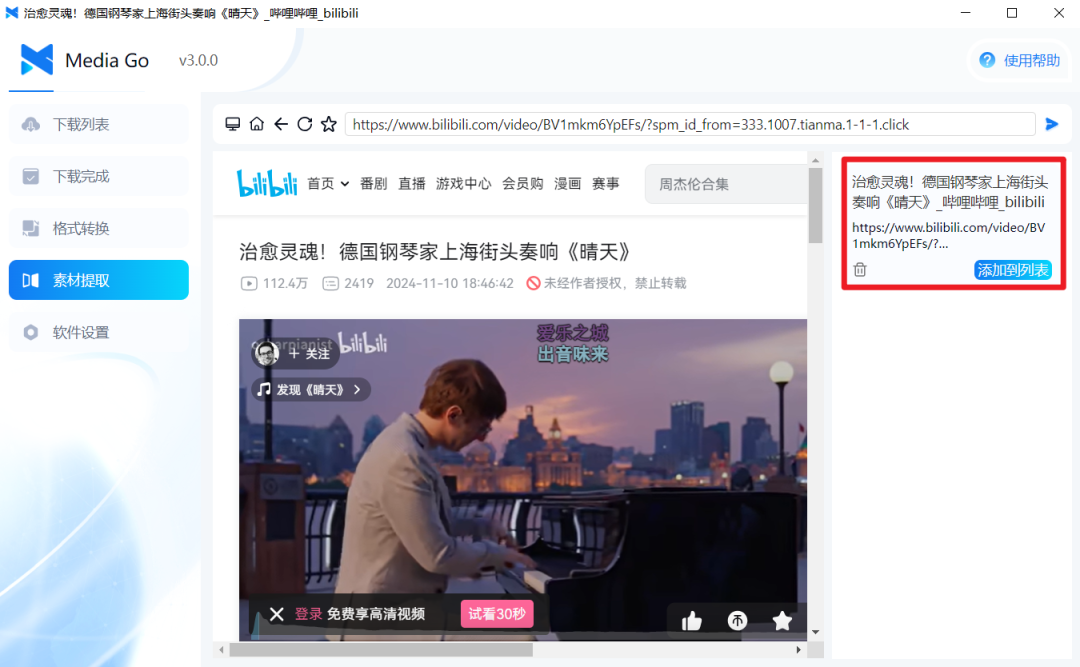Screen dimensions: 1080x667
Task: Bookmark the page with star icon
Action: pyautogui.click(x=328, y=124)
